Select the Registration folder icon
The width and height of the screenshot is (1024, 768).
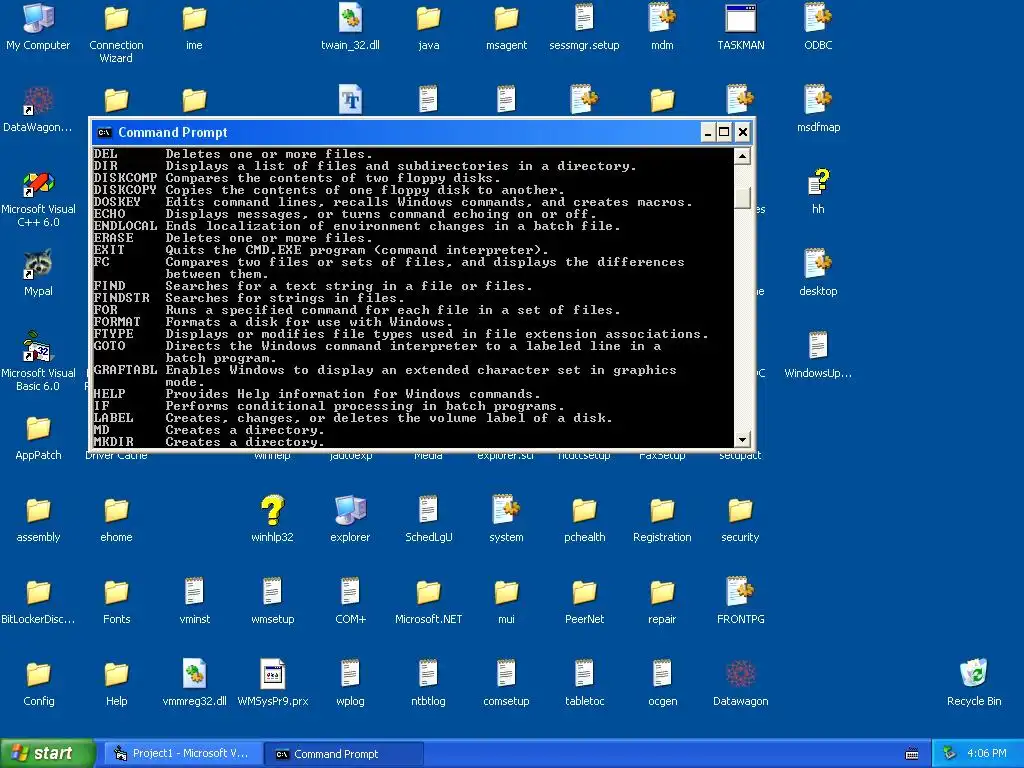coord(662,511)
